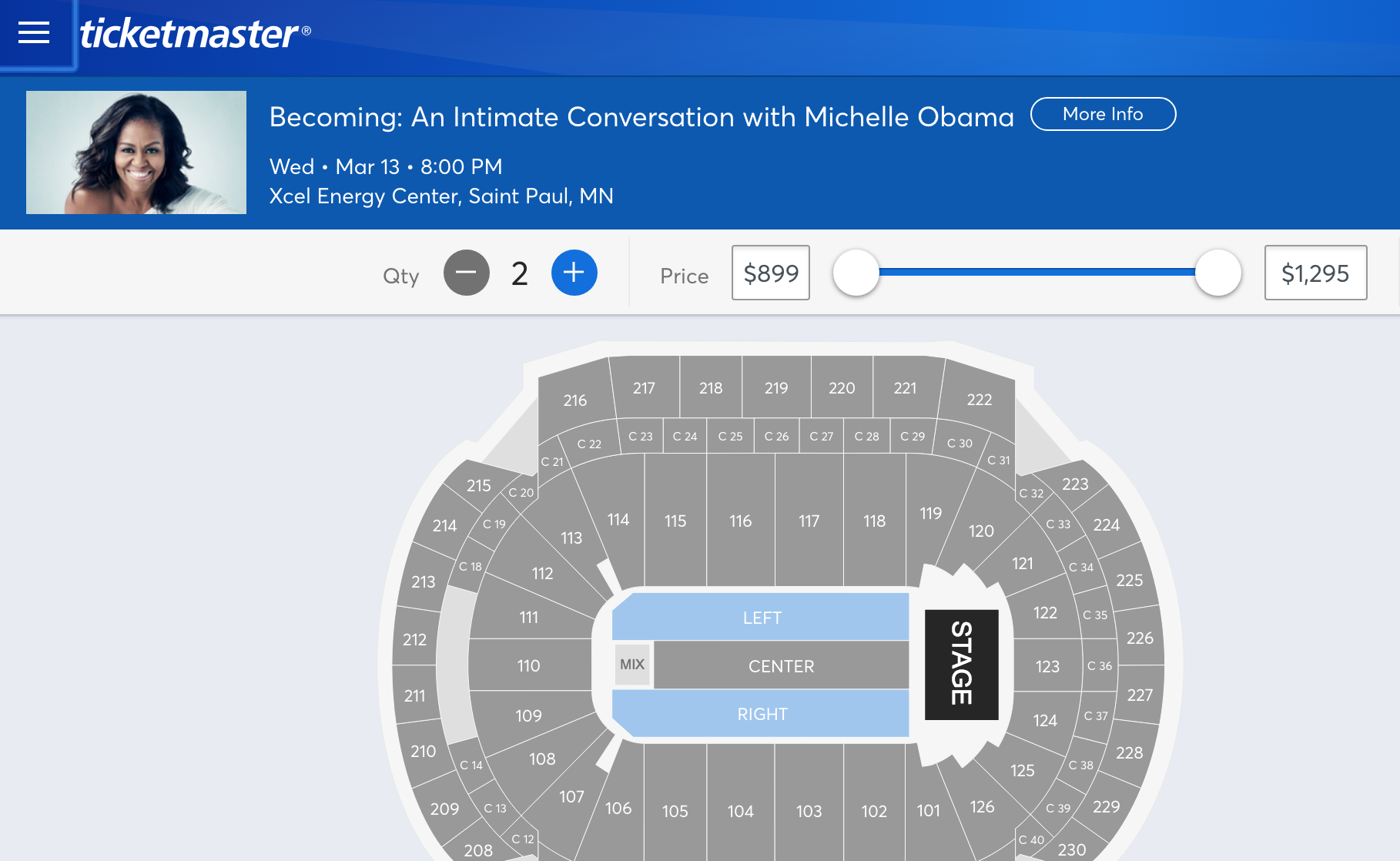Pick club section C 26
This screenshot has width=1400, height=861.
pyautogui.click(x=776, y=436)
